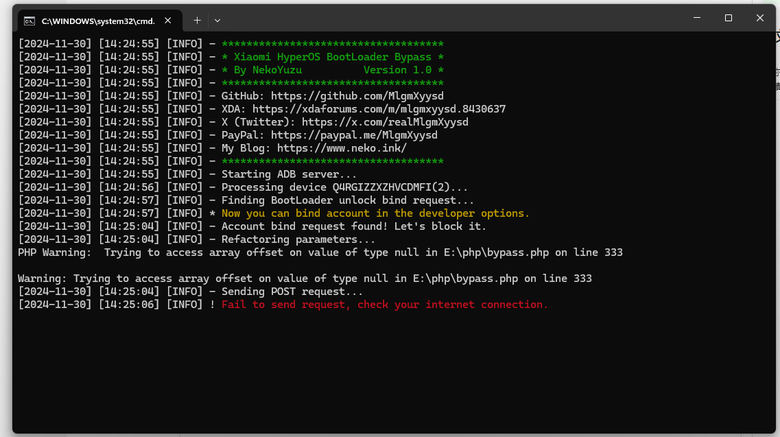Close the terminal window
Viewport: 780px width, 437px height.
point(760,18)
